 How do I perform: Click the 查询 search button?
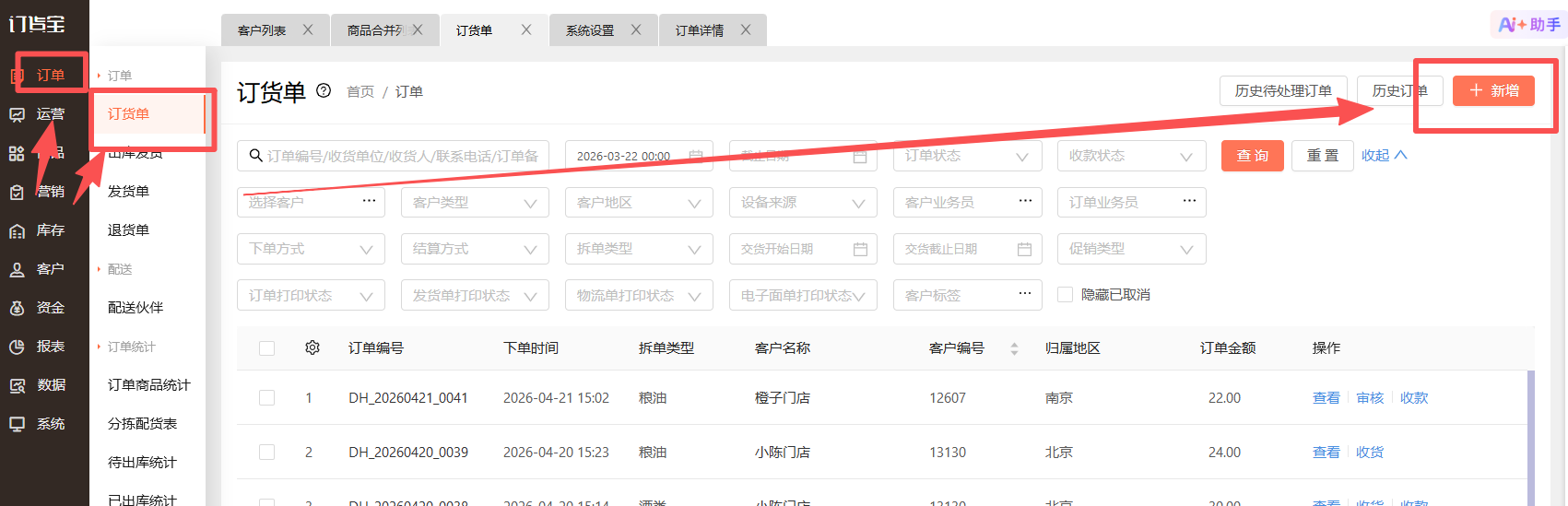tap(1253, 156)
